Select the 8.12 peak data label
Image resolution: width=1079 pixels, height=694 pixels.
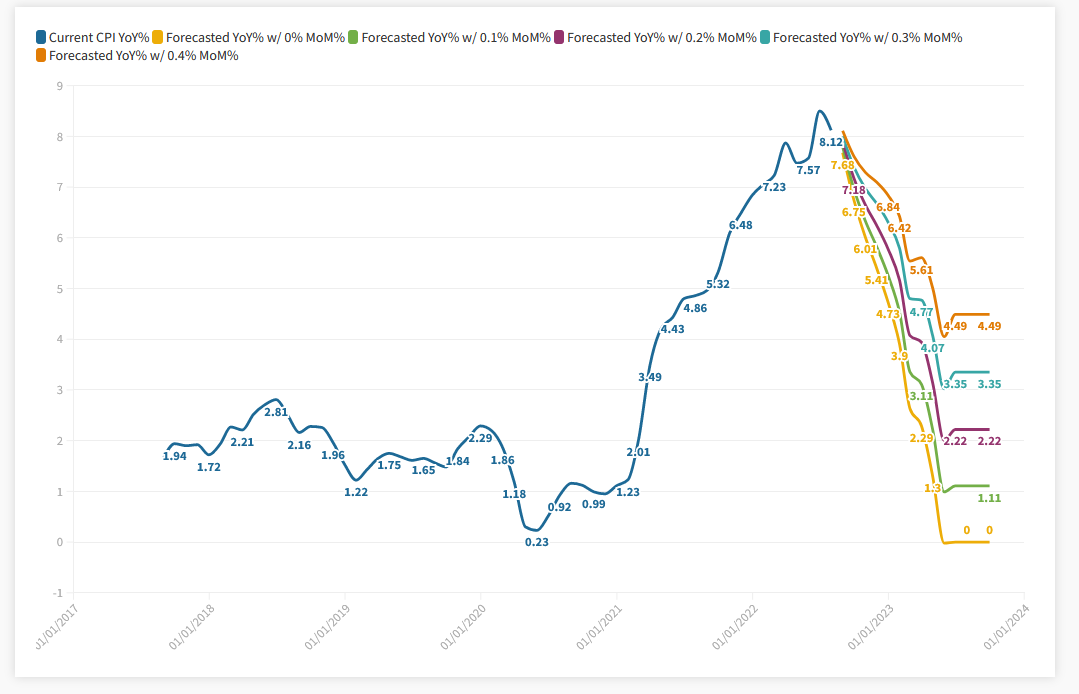coord(831,143)
